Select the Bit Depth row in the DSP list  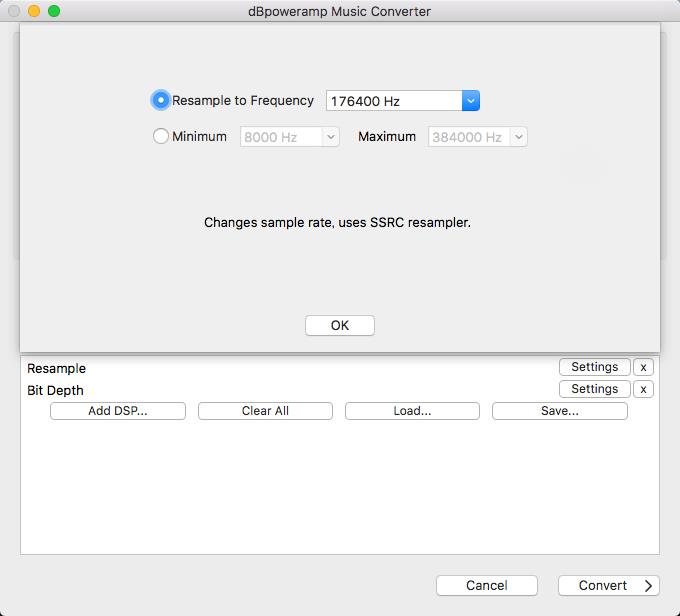coord(340,390)
